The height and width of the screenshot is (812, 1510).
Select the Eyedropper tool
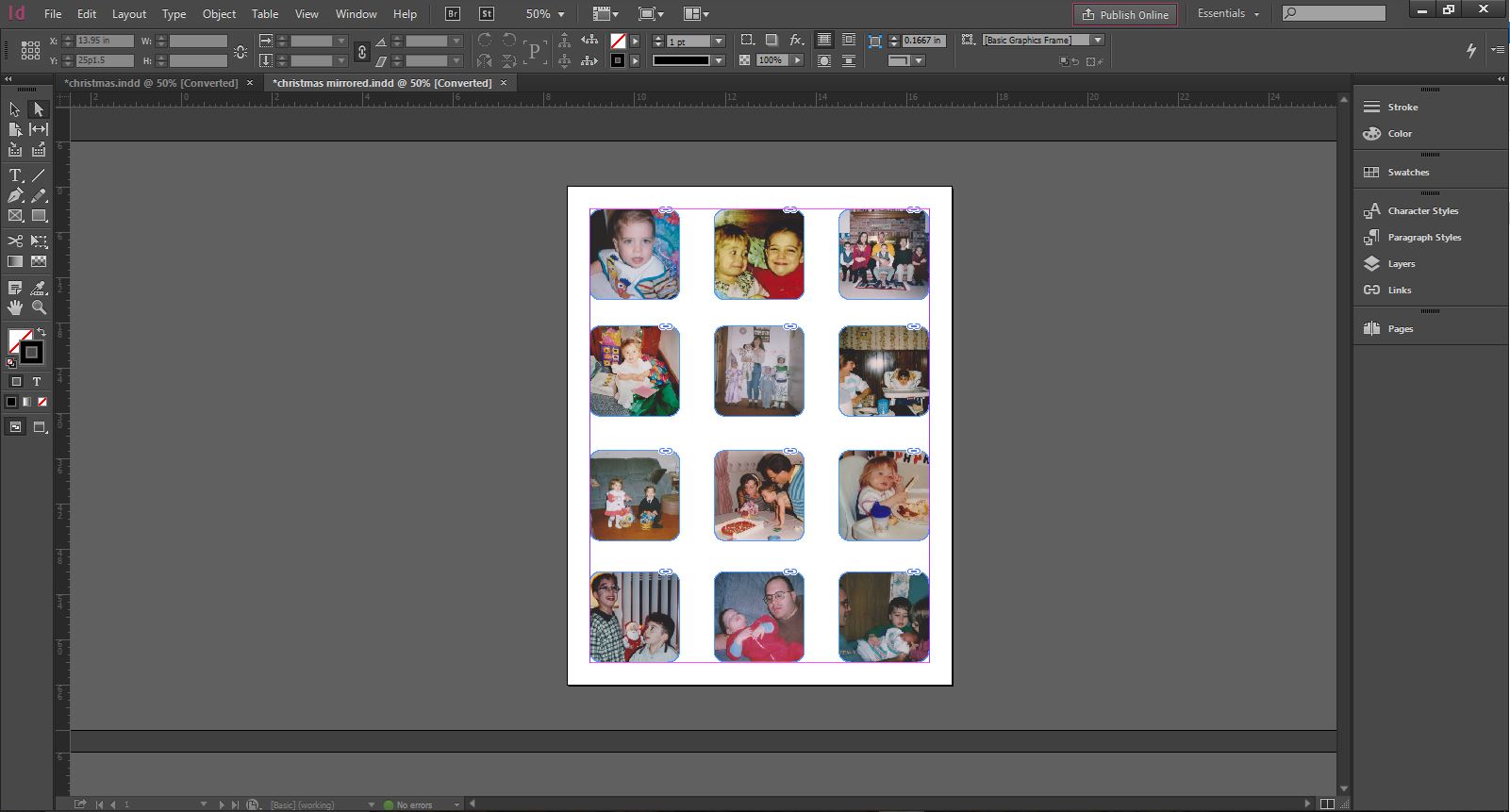39,288
